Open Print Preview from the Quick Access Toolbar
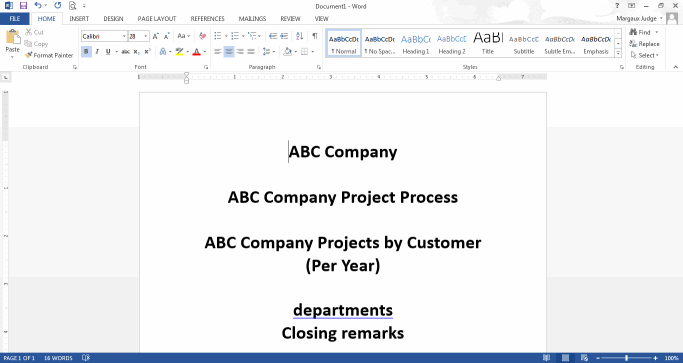The width and height of the screenshot is (683, 363). (72, 6)
